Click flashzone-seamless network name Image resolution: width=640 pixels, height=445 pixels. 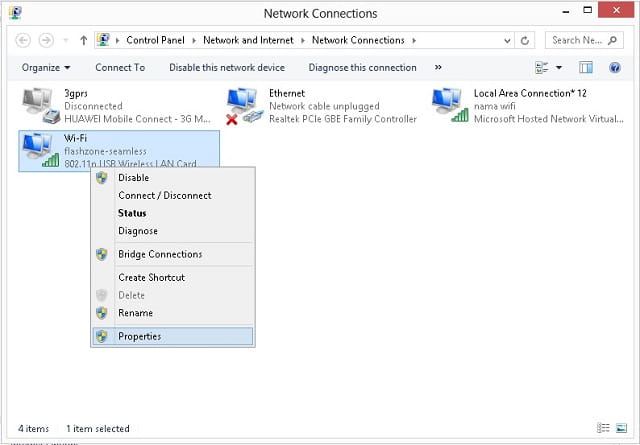click(x=105, y=151)
